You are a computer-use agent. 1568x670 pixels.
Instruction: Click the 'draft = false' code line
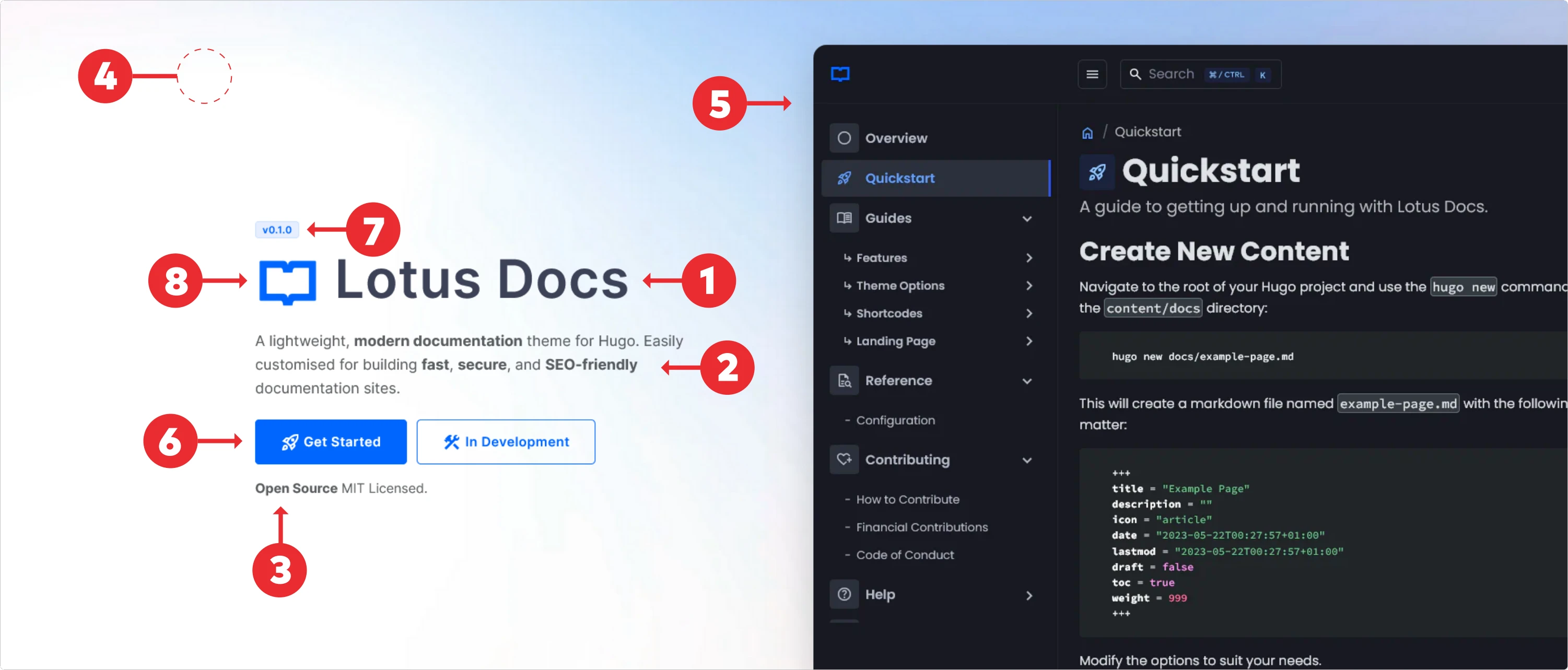[1152, 567]
